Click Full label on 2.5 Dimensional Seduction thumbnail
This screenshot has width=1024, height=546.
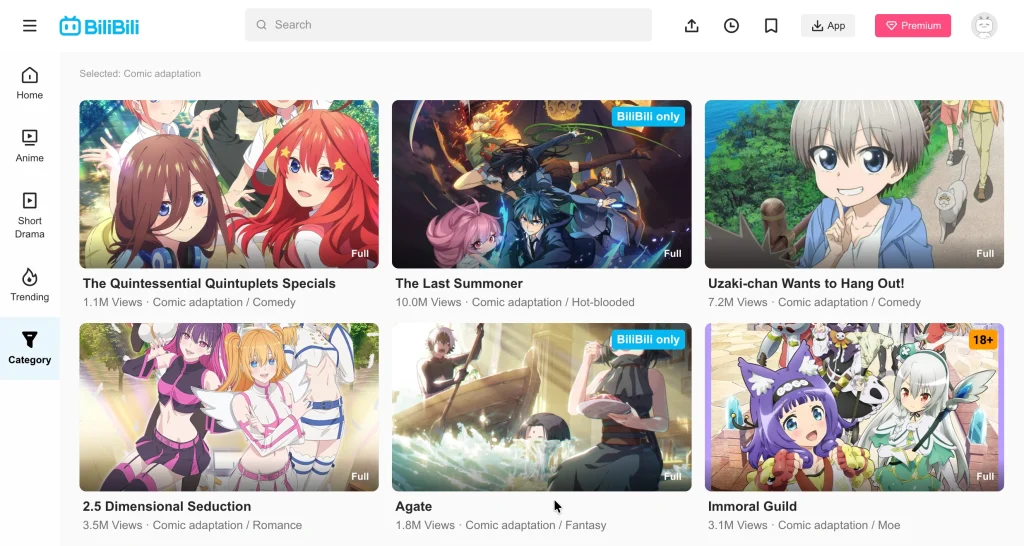360,476
